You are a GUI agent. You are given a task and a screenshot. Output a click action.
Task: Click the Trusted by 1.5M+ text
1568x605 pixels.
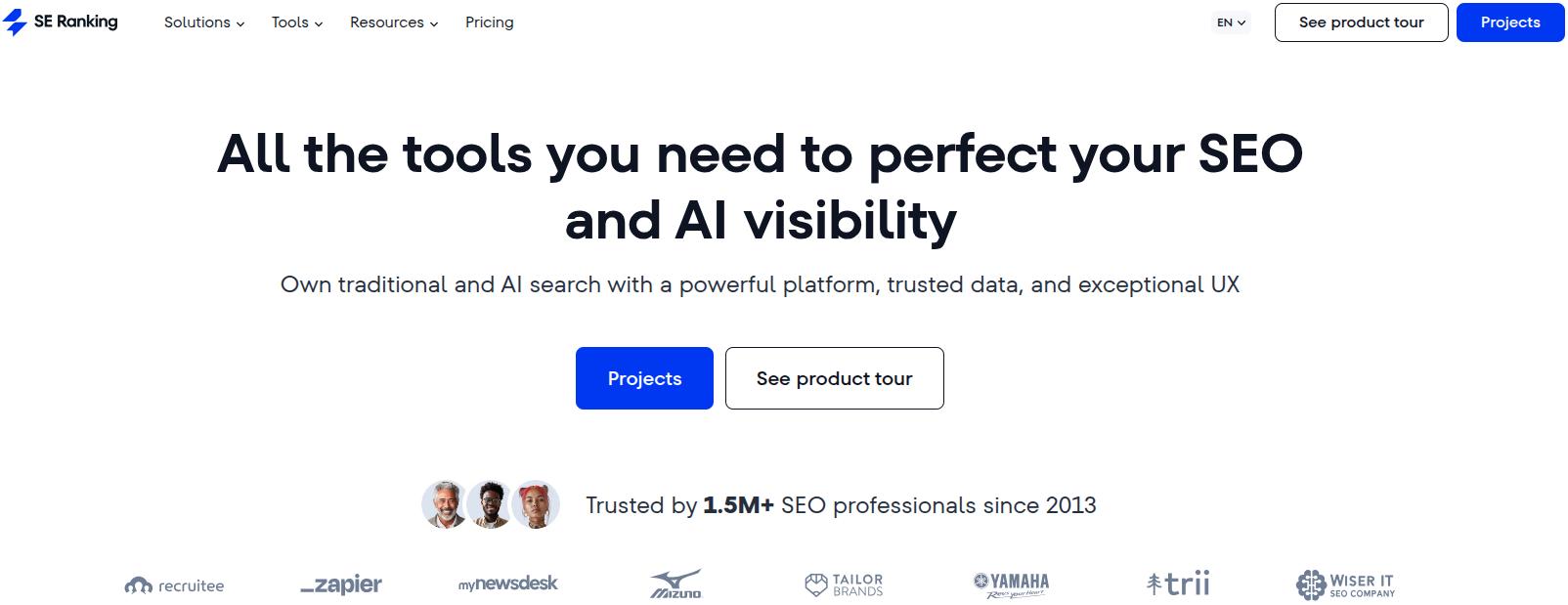click(840, 505)
